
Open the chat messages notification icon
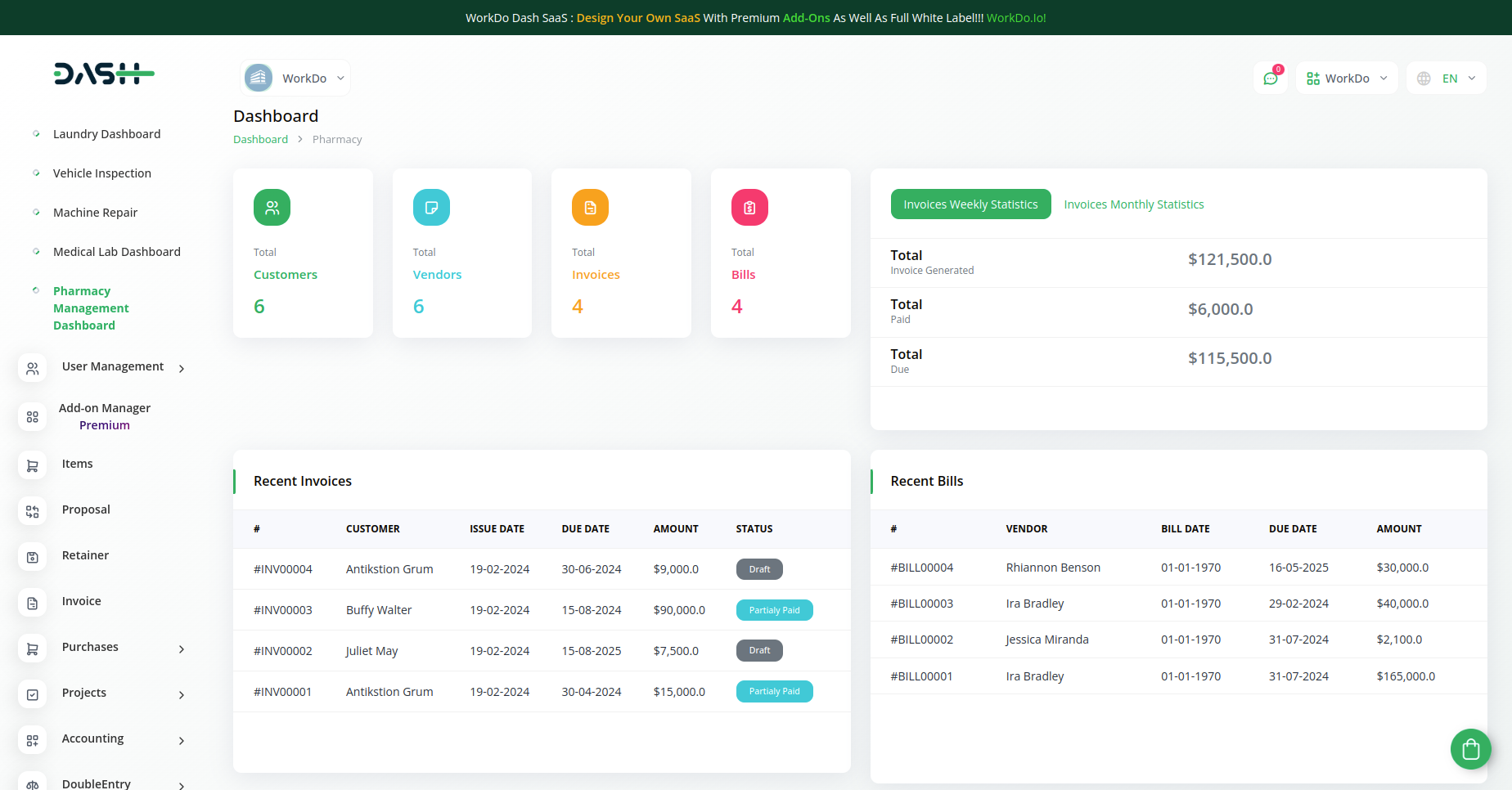click(x=1271, y=79)
